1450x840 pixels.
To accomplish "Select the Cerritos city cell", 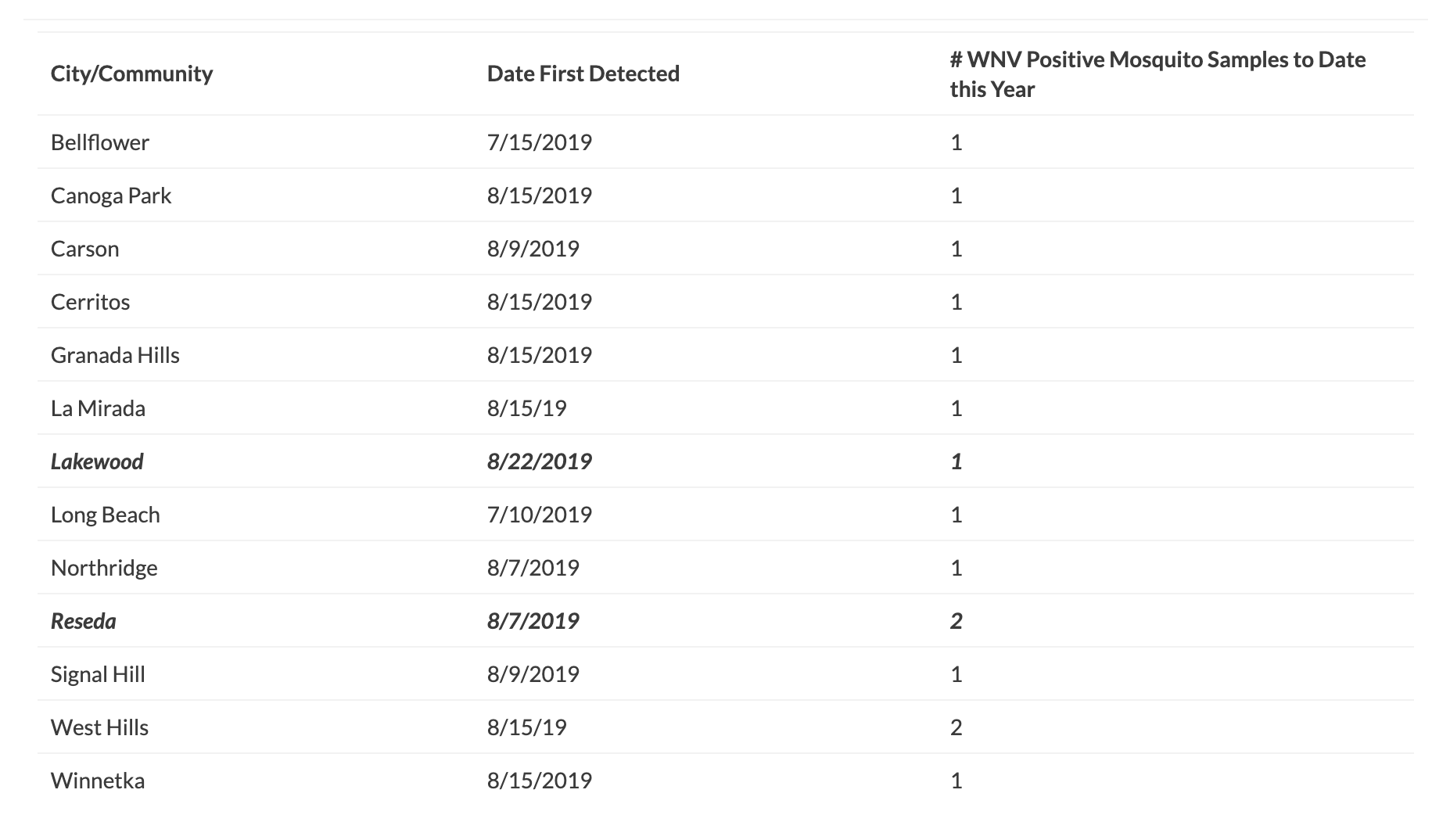I will click(x=90, y=302).
